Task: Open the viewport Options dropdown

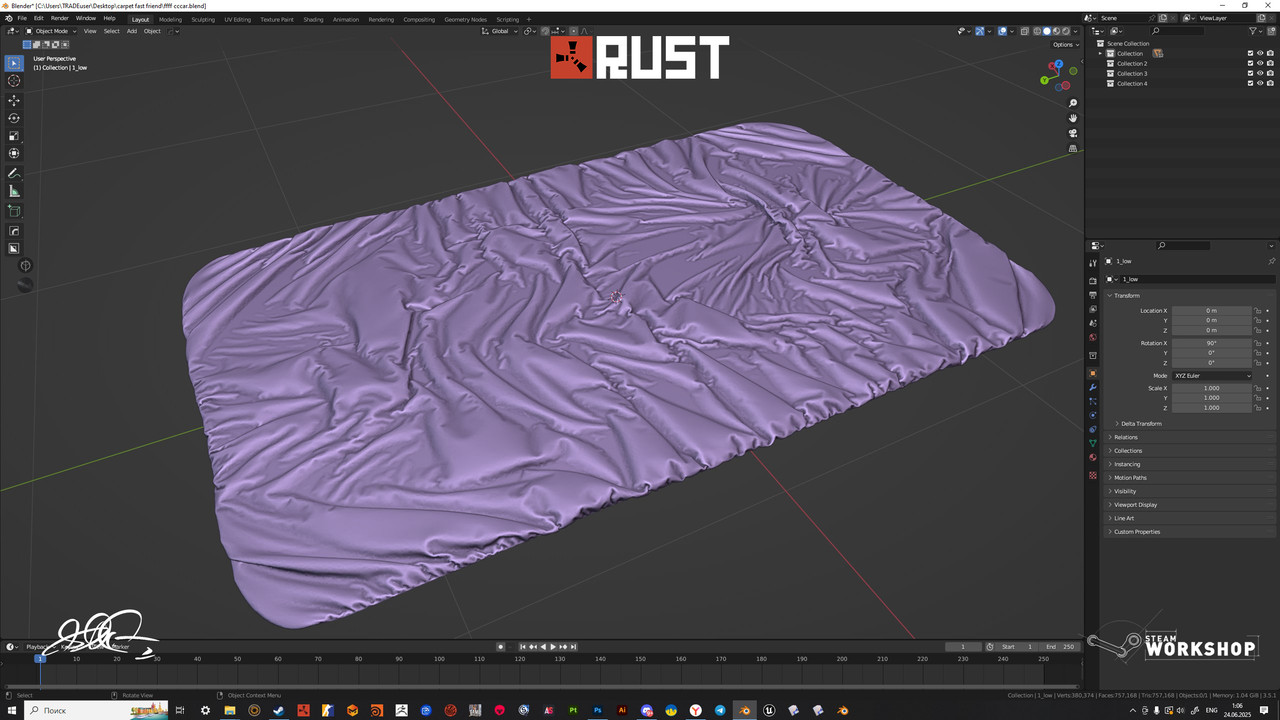Action: click(1064, 44)
